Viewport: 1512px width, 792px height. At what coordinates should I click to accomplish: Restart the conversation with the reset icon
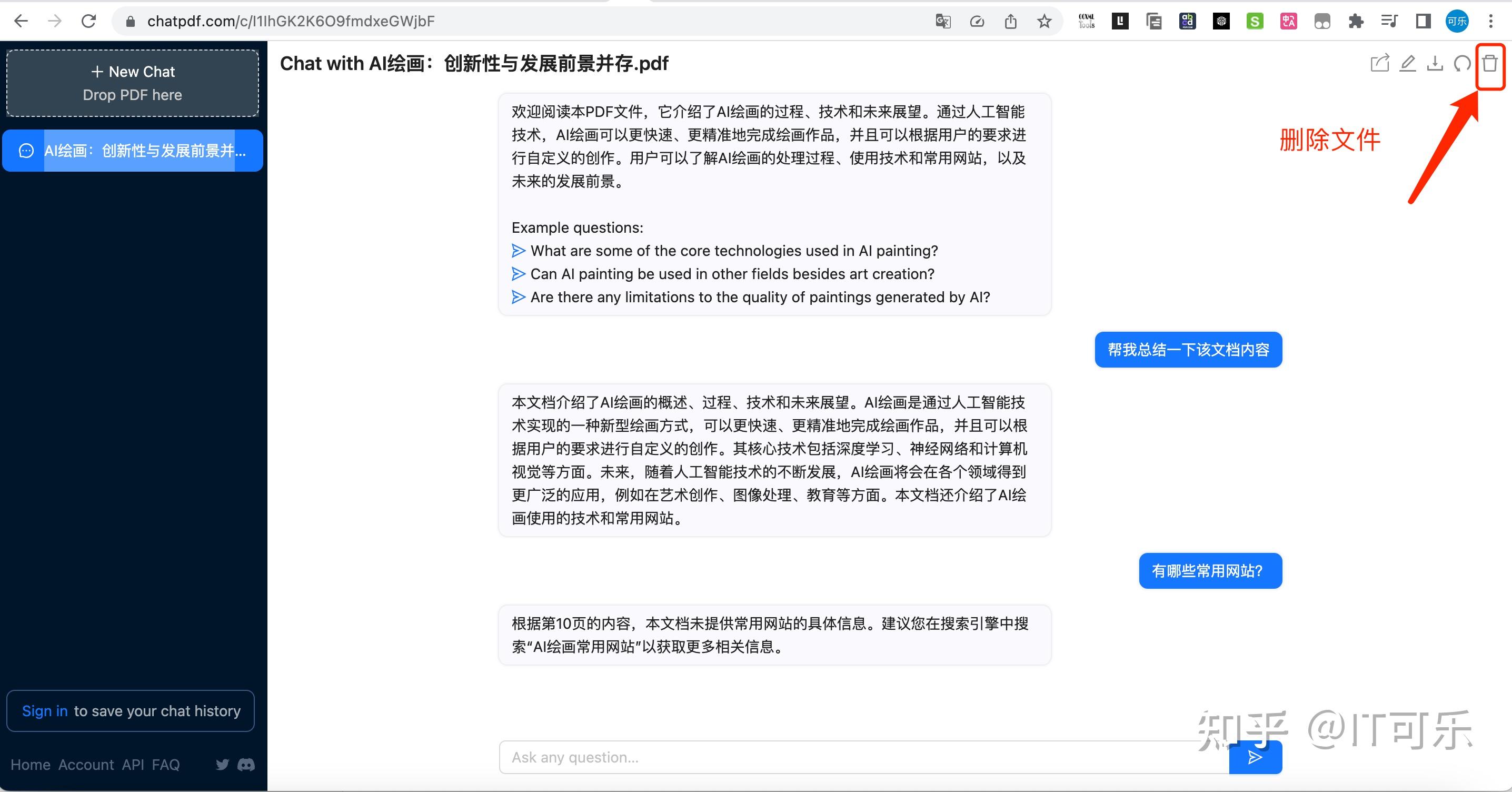pyautogui.click(x=1461, y=63)
